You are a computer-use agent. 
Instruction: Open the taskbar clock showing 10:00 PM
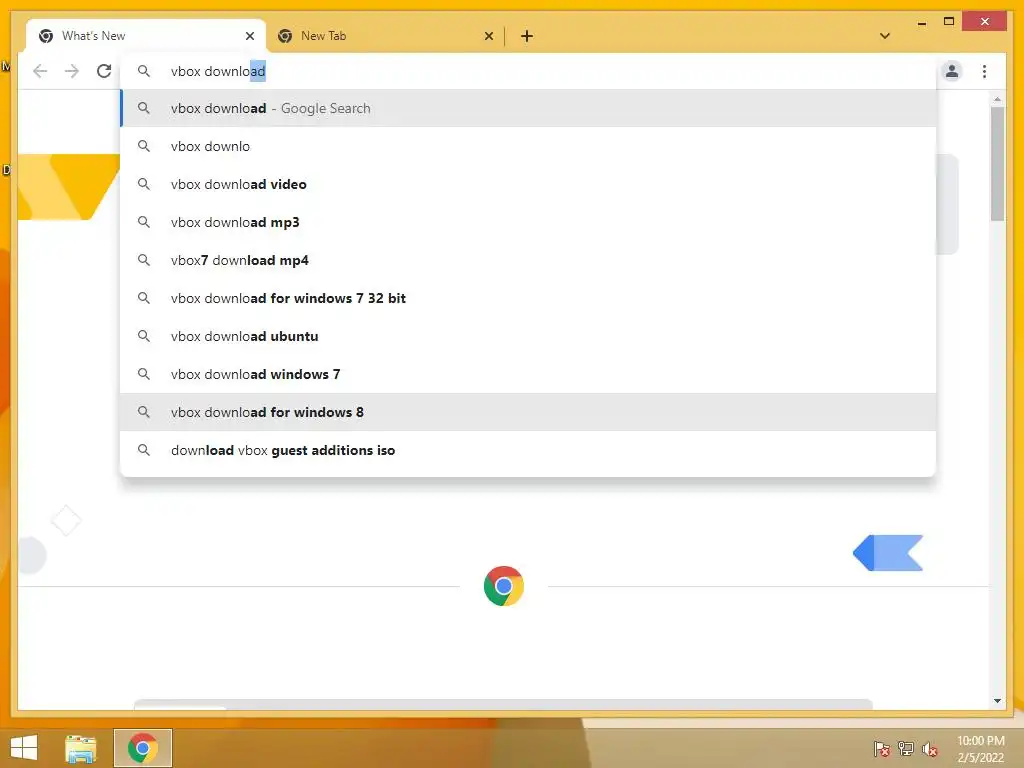(980, 749)
